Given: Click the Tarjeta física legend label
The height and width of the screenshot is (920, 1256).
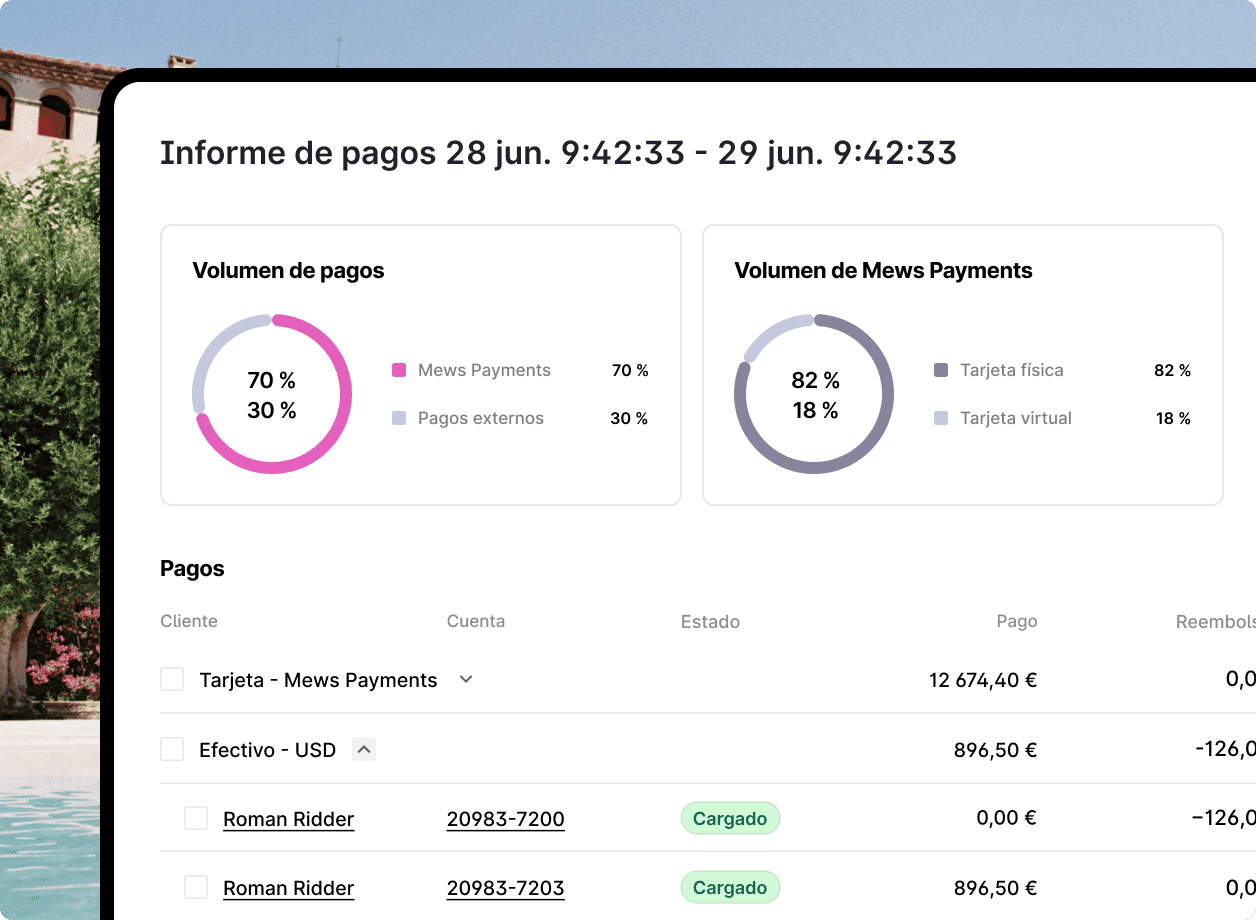Looking at the screenshot, I should pos(1012,370).
